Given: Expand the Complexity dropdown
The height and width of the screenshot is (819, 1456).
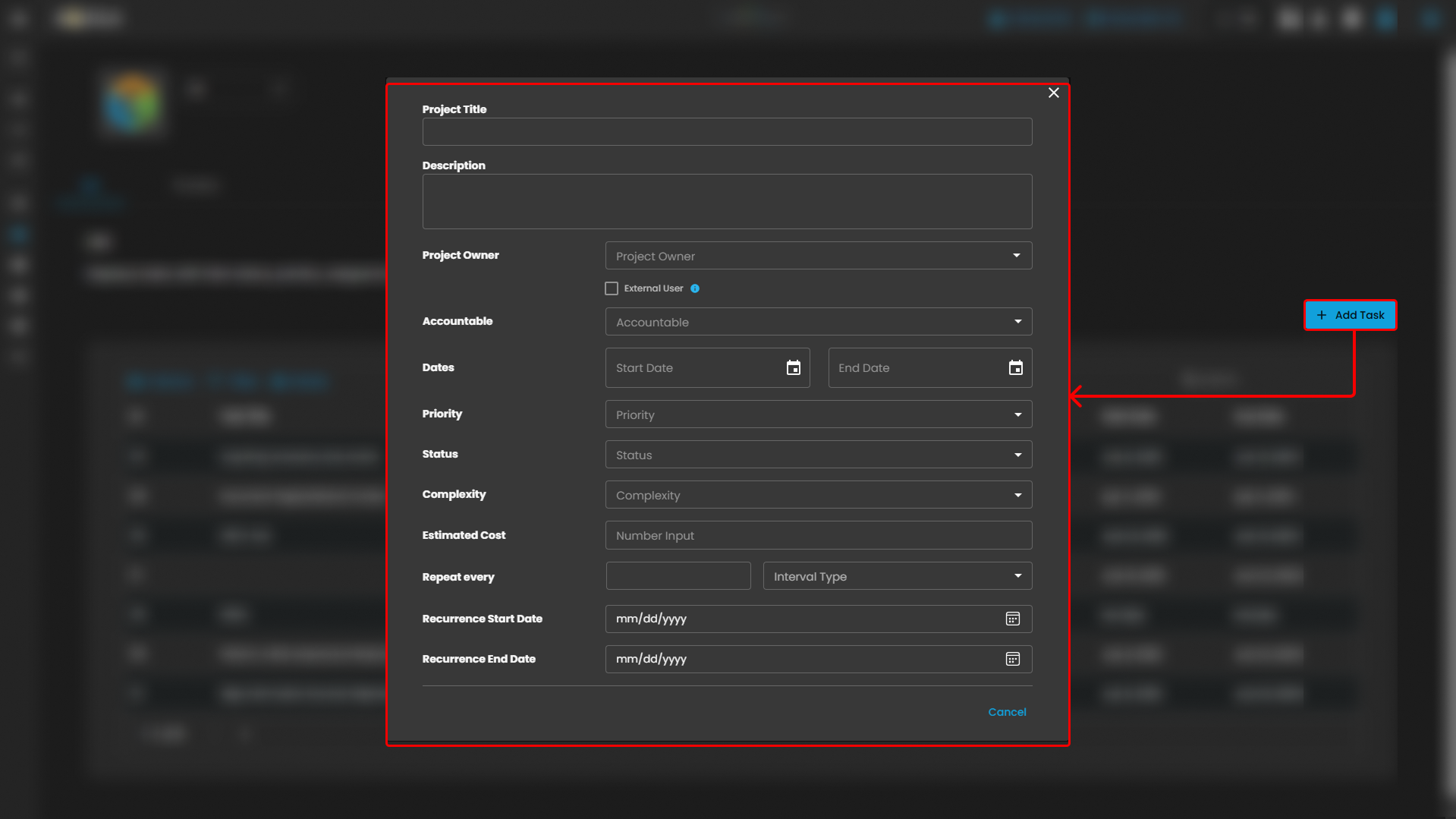Looking at the screenshot, I should (x=818, y=495).
